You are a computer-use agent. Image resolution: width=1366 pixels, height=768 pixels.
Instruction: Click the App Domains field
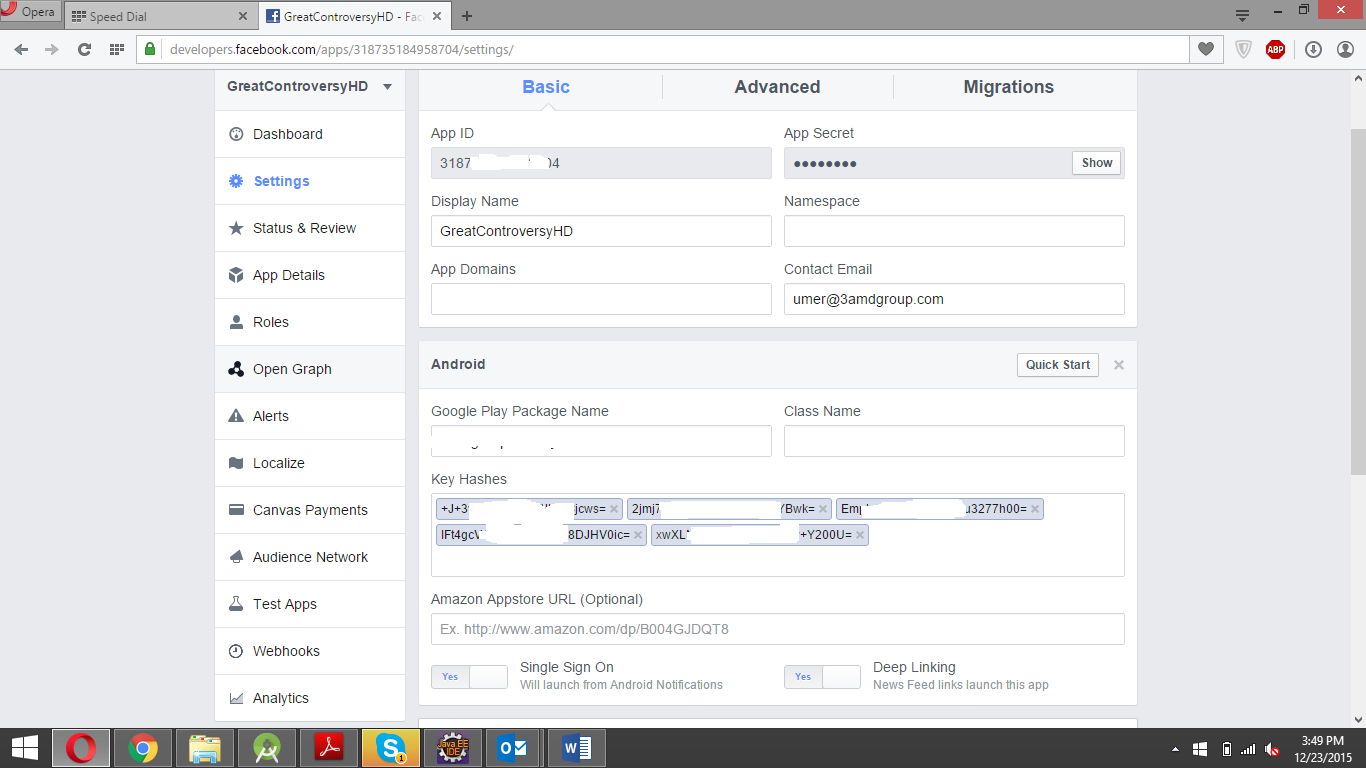[601, 299]
